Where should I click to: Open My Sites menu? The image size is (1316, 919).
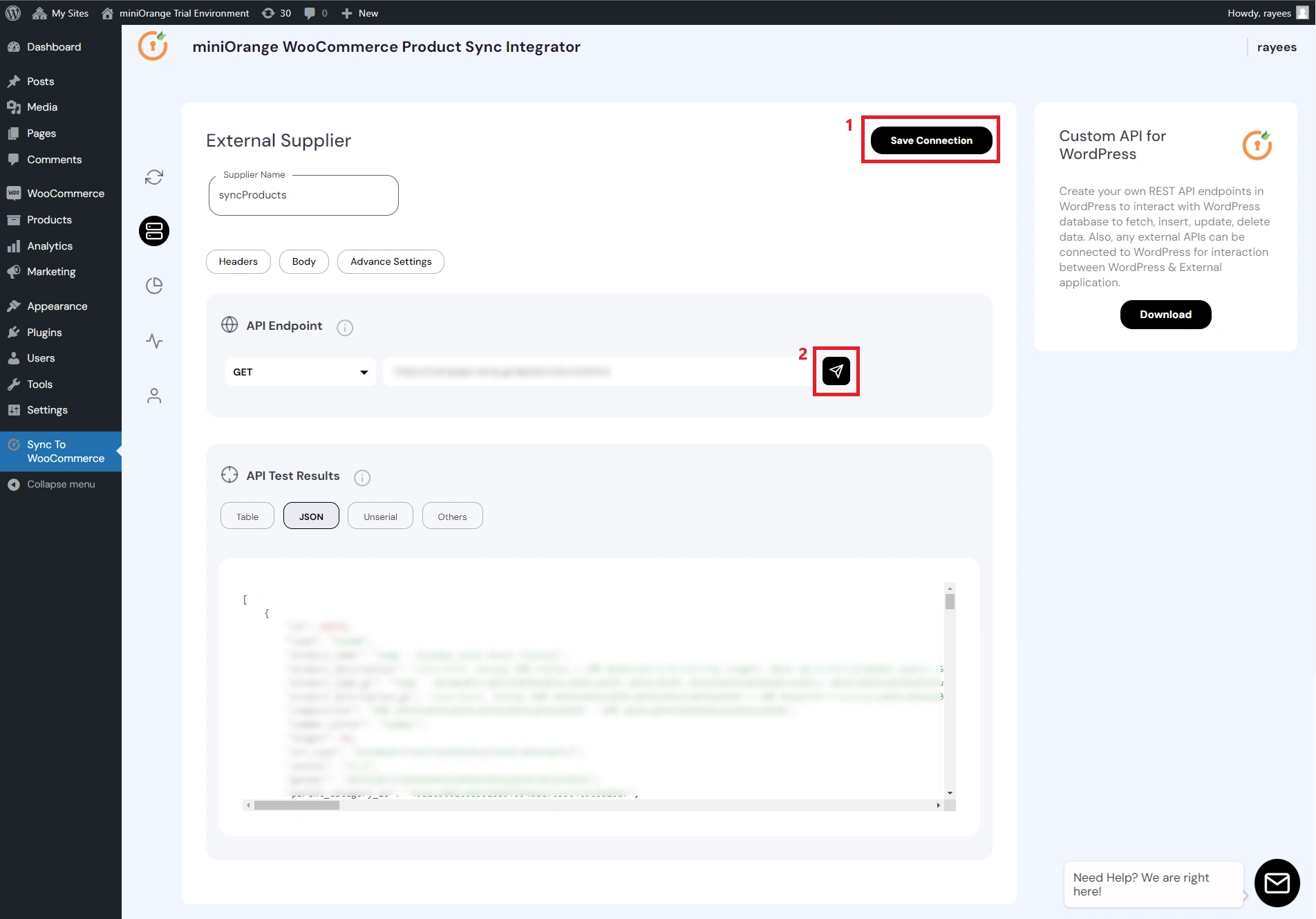point(60,12)
